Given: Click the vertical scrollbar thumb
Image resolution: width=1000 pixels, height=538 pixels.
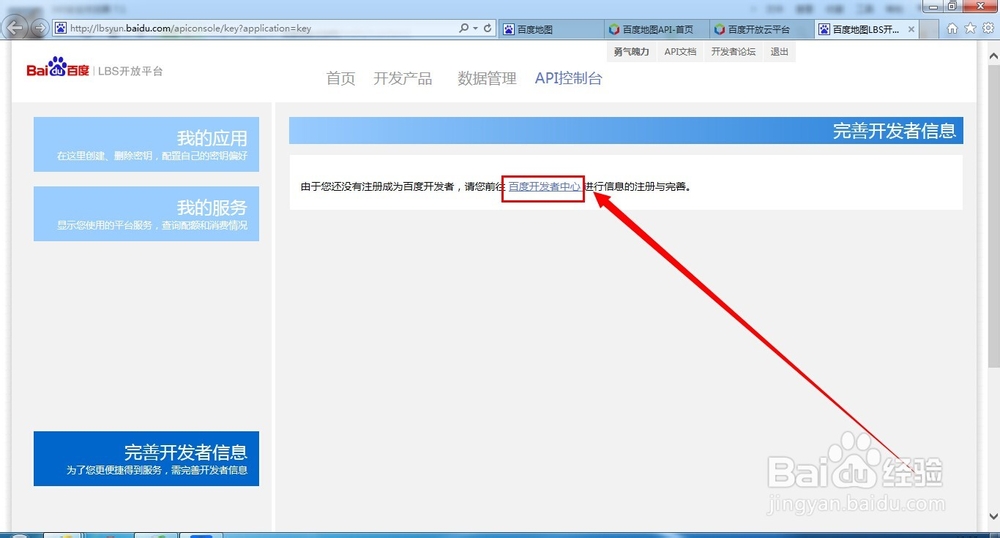Looking at the screenshot, I should (x=993, y=215).
